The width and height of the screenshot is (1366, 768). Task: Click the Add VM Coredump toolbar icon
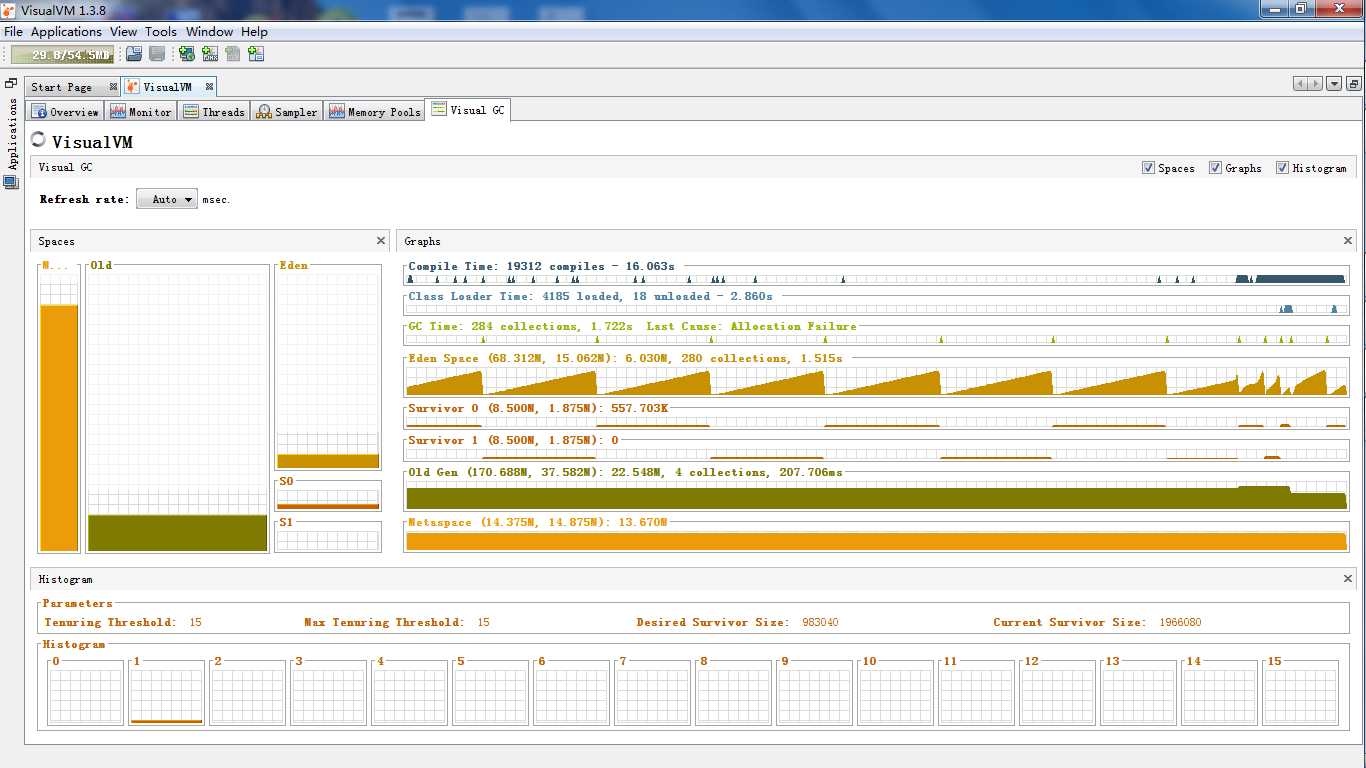233,54
